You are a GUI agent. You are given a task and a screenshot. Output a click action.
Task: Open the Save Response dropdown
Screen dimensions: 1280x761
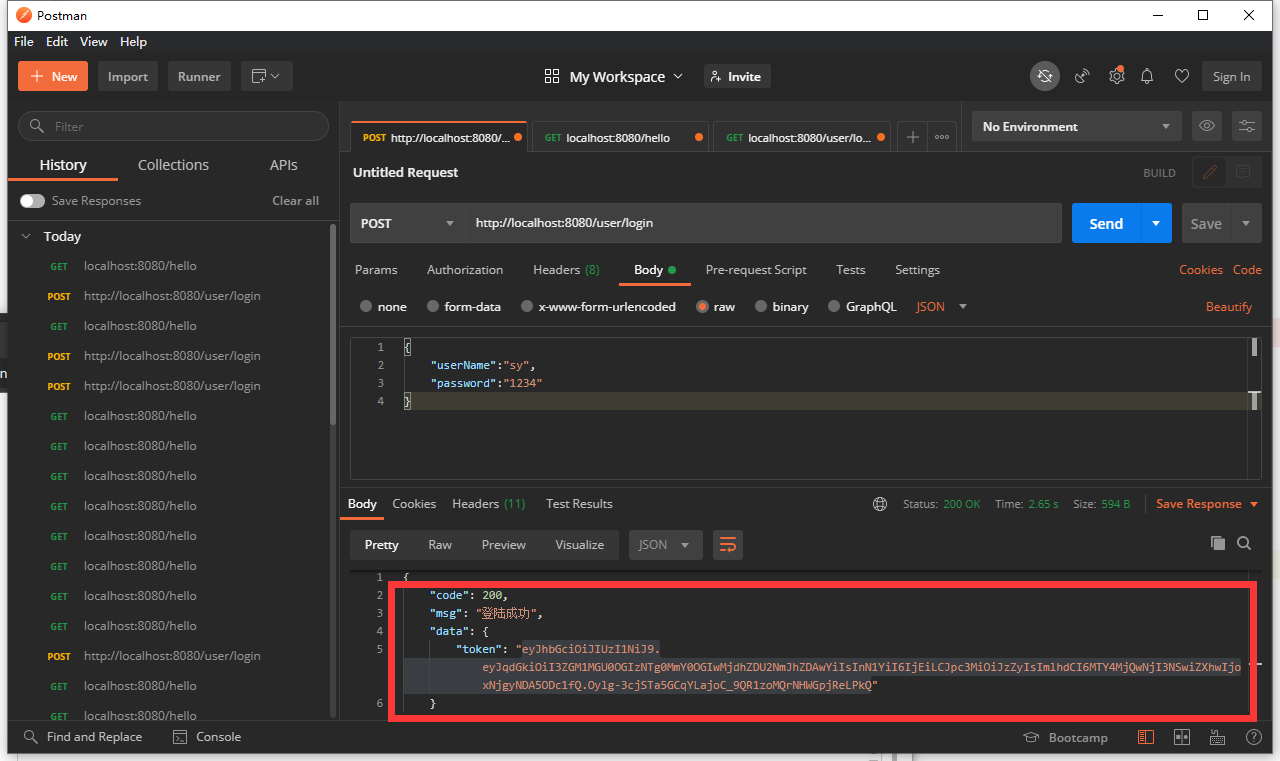[x=1207, y=504]
